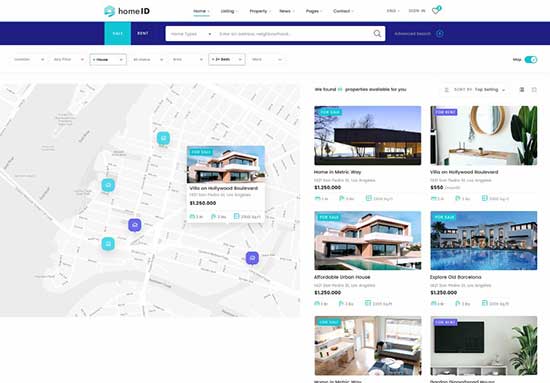Click bed icon on Explore Old Barcelona card
The height and width of the screenshot is (383, 550).
434,303
